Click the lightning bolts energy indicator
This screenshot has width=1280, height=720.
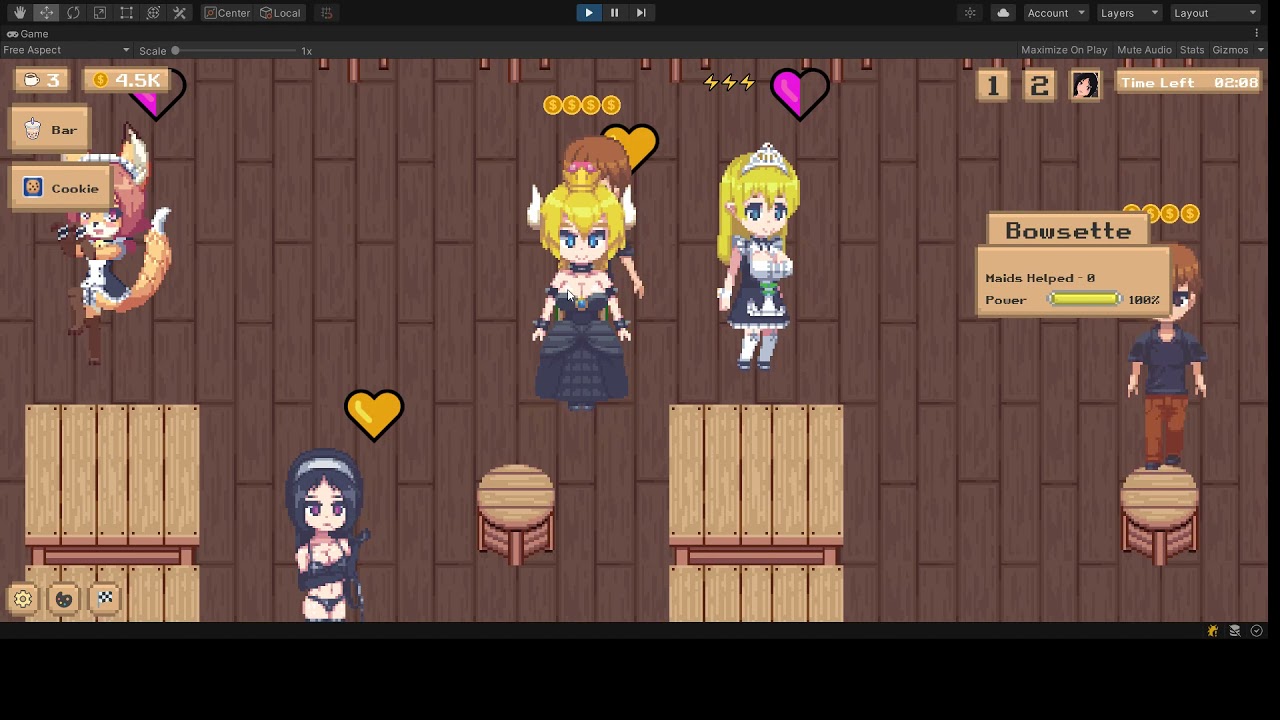coord(729,83)
